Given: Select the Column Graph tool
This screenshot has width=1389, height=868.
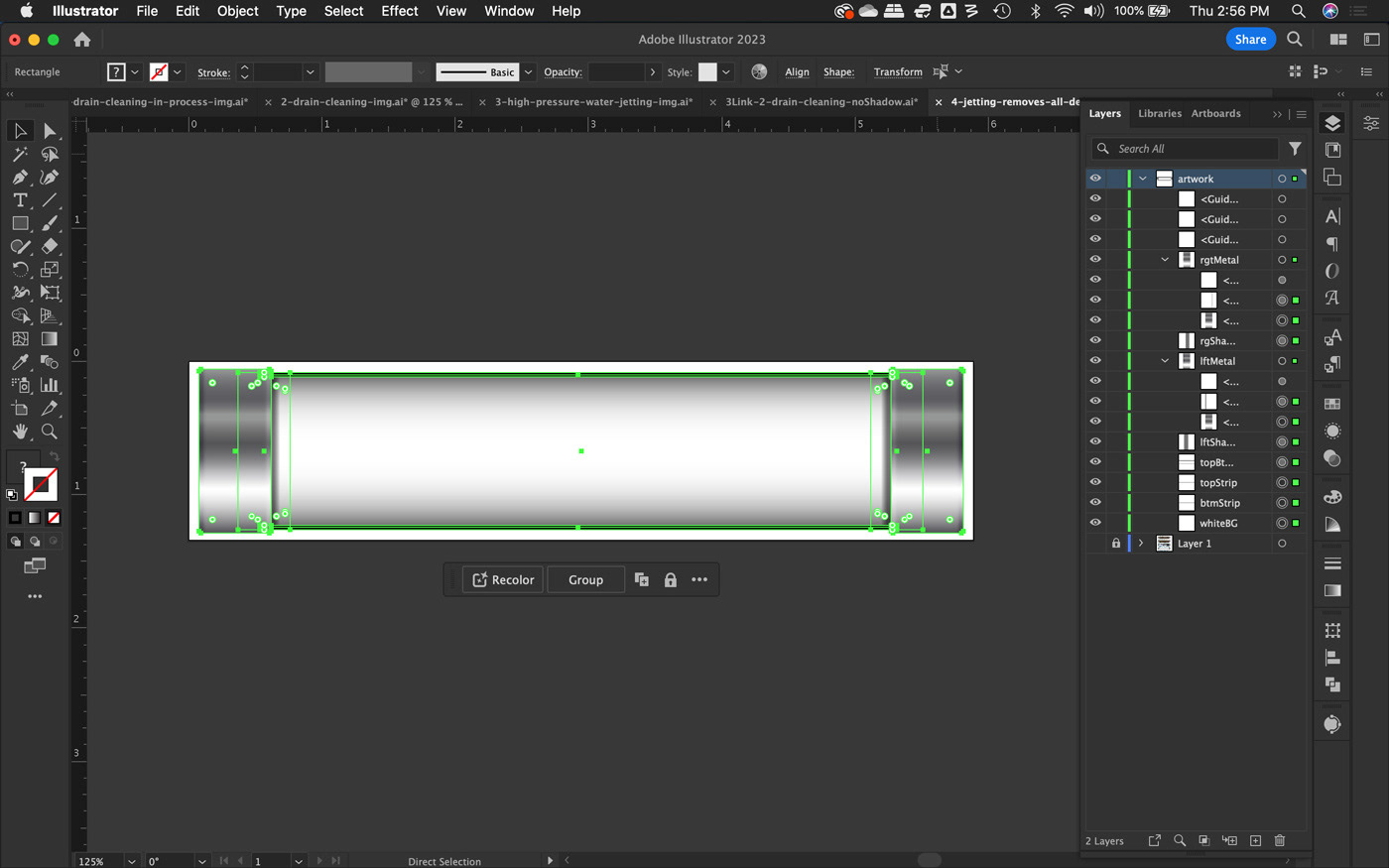Looking at the screenshot, I should [x=50, y=385].
